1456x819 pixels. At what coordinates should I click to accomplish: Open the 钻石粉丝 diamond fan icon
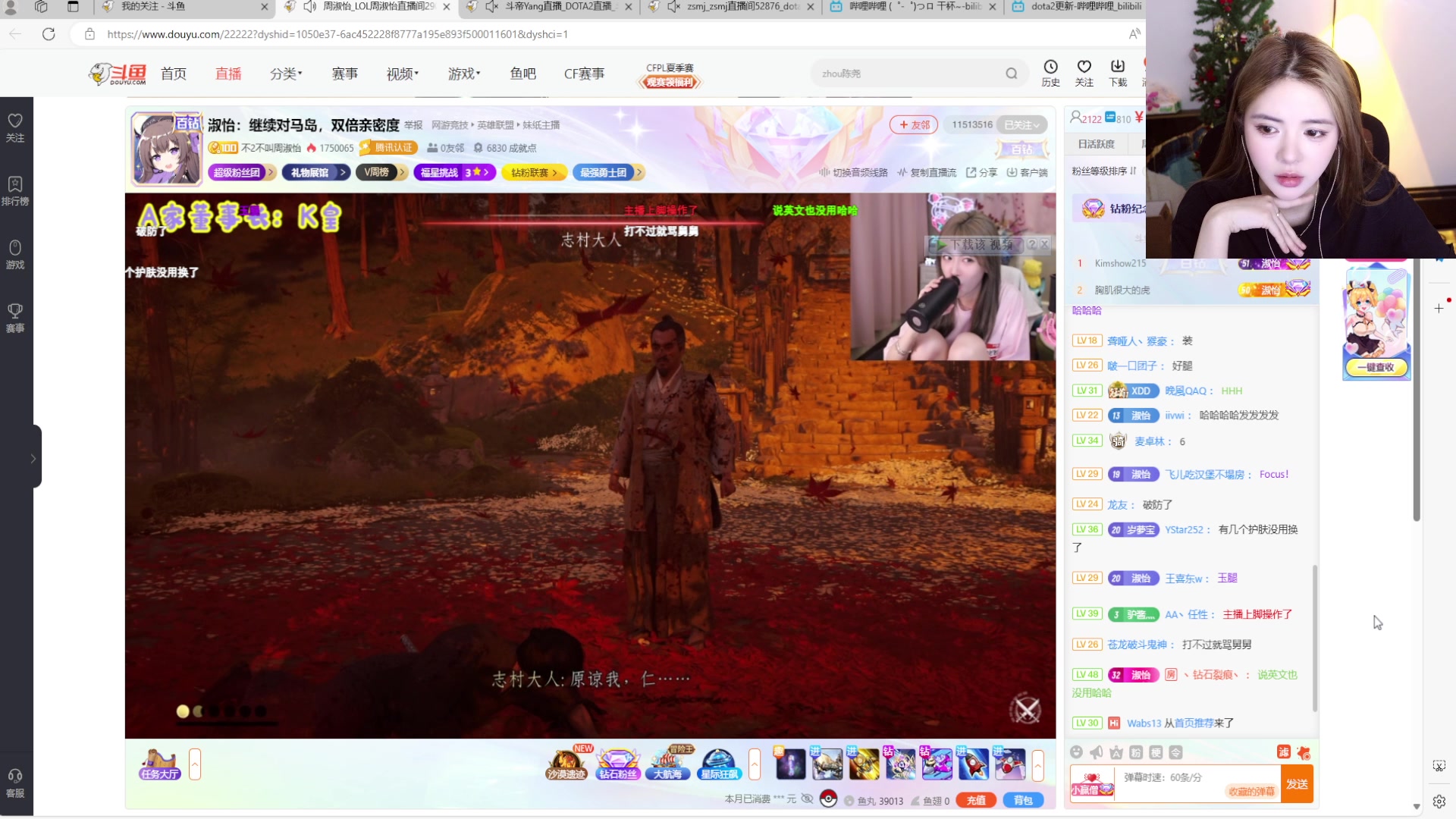tap(618, 764)
